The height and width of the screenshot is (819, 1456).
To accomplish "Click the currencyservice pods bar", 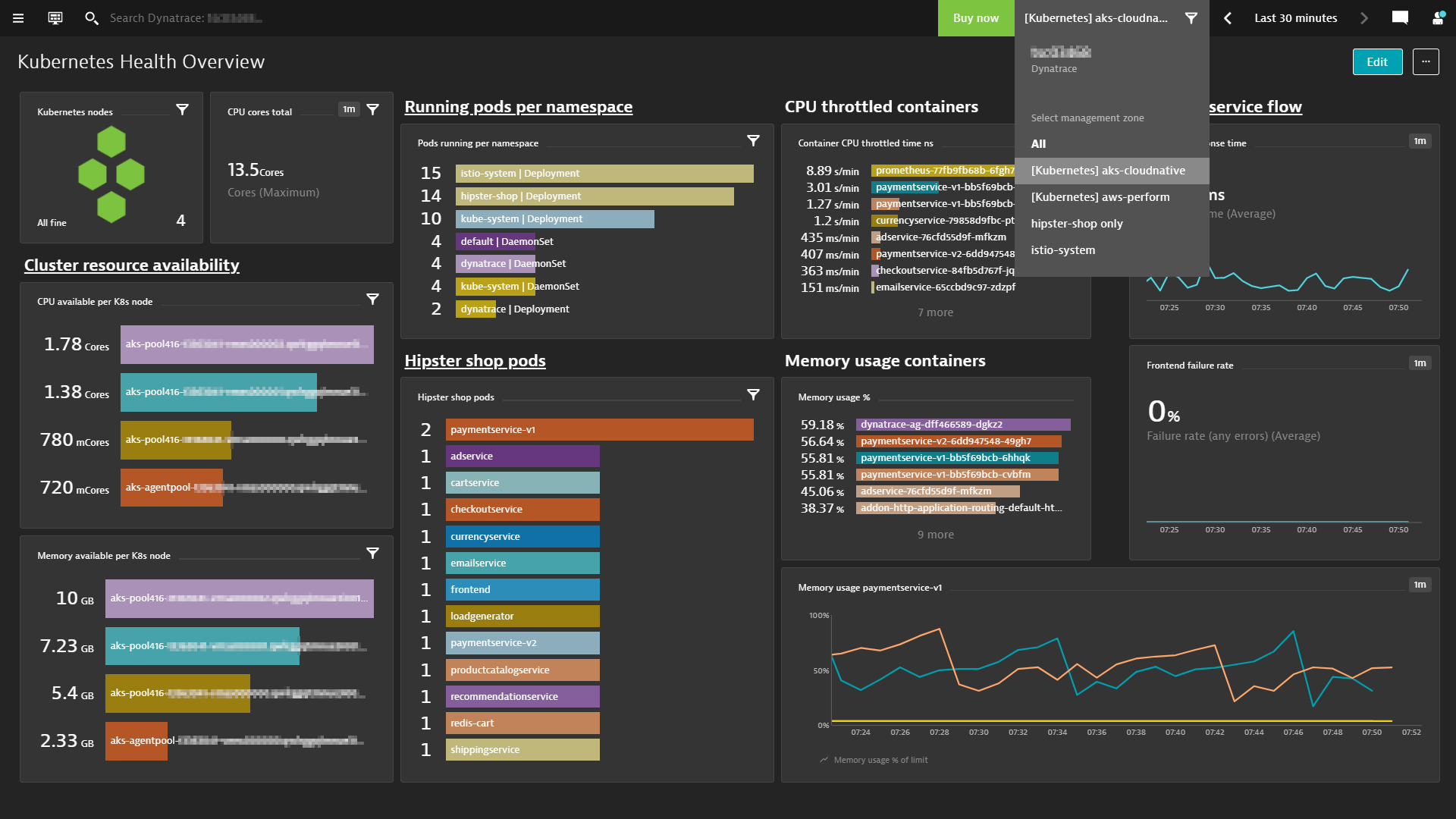I will 522,537.
